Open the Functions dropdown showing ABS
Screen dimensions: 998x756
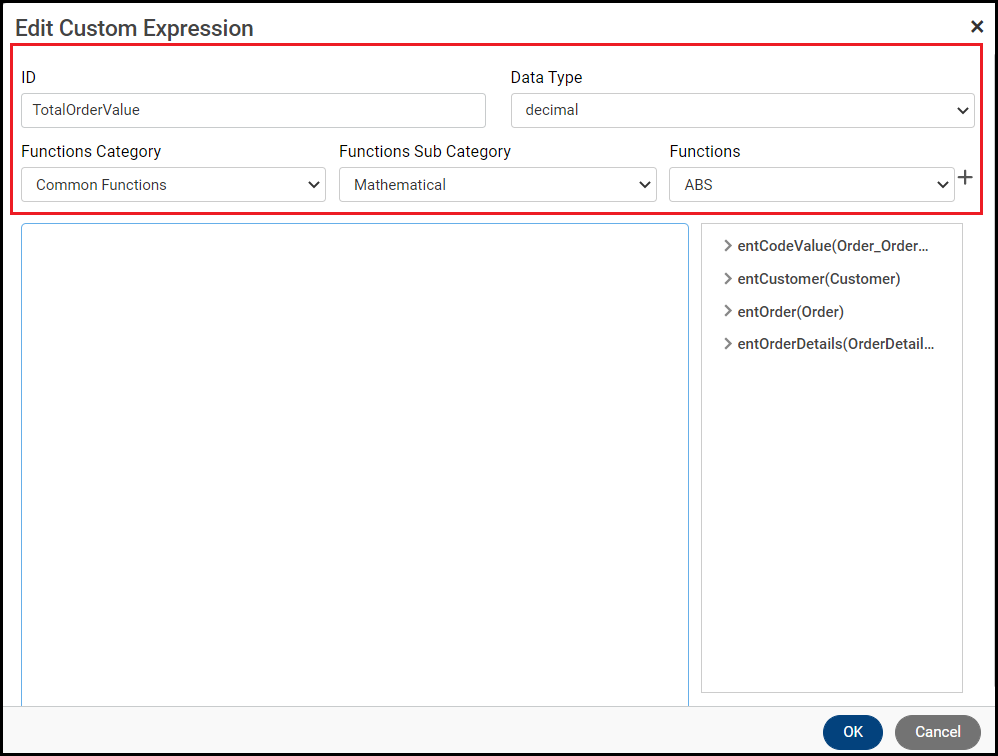click(x=811, y=185)
